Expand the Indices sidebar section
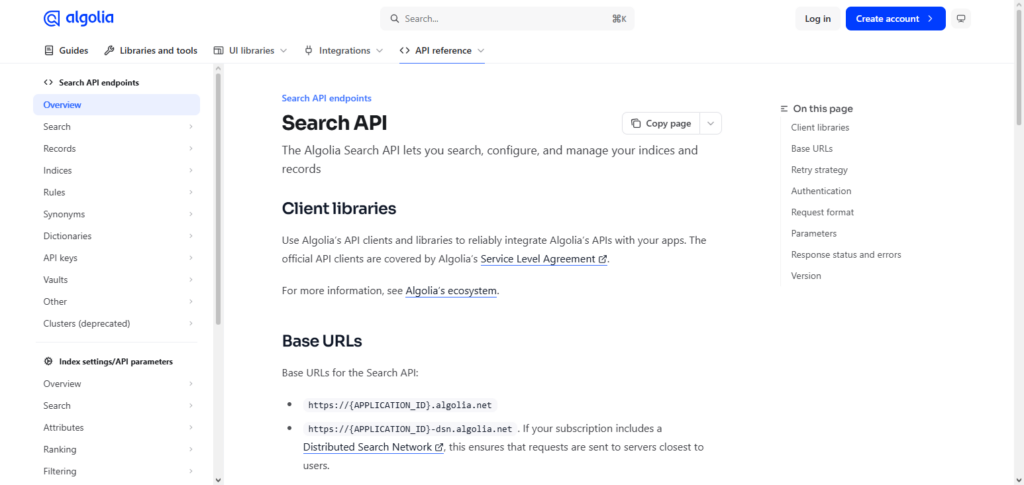 click(191, 170)
